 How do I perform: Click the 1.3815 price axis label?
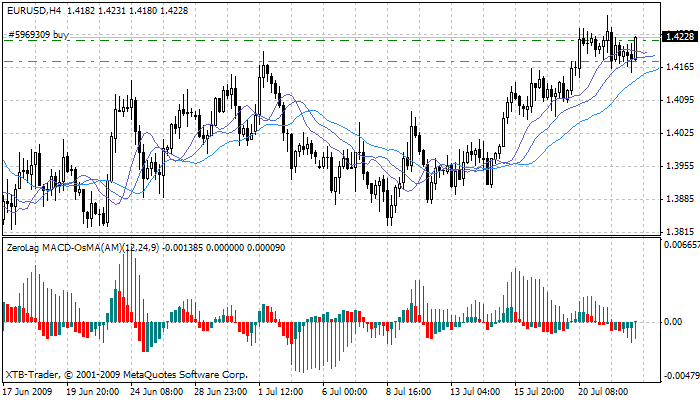[x=679, y=231]
